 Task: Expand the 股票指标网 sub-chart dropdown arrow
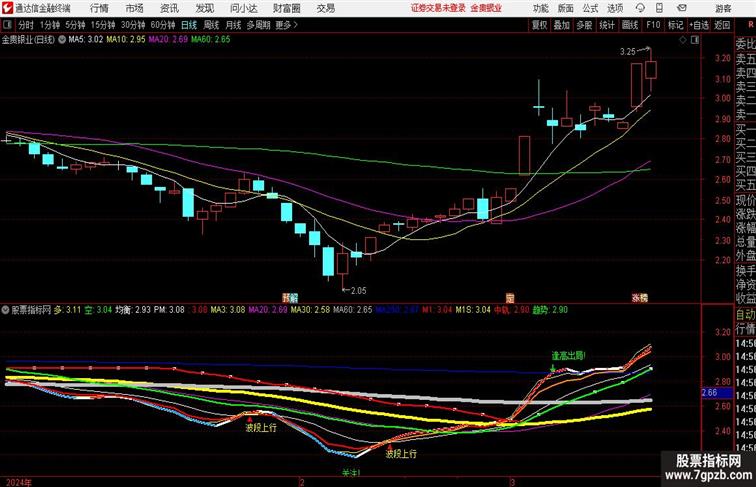click(5, 310)
